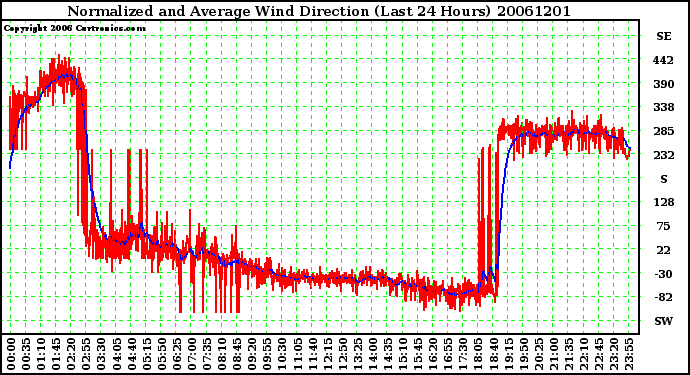690x375 pixels.
Task: Click the 05:15 time label
Action: (x=146, y=354)
